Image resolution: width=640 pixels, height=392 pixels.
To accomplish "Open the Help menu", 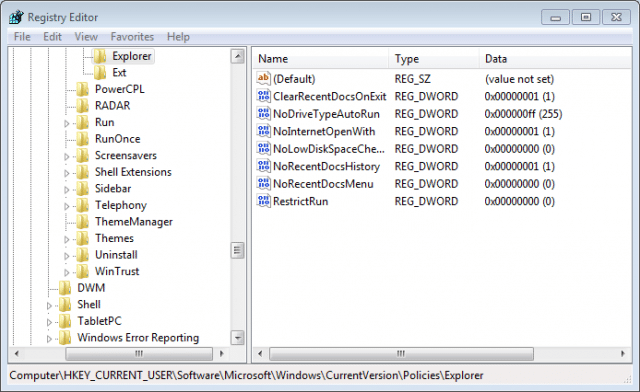I will click(178, 37).
